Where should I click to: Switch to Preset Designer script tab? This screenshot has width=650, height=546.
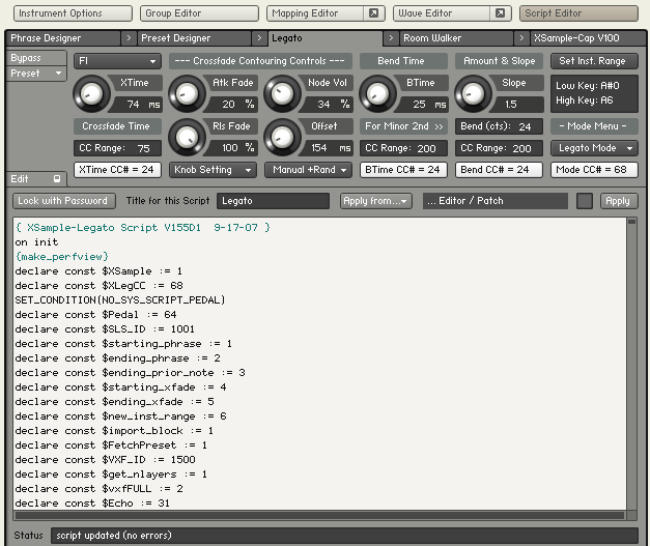194,38
